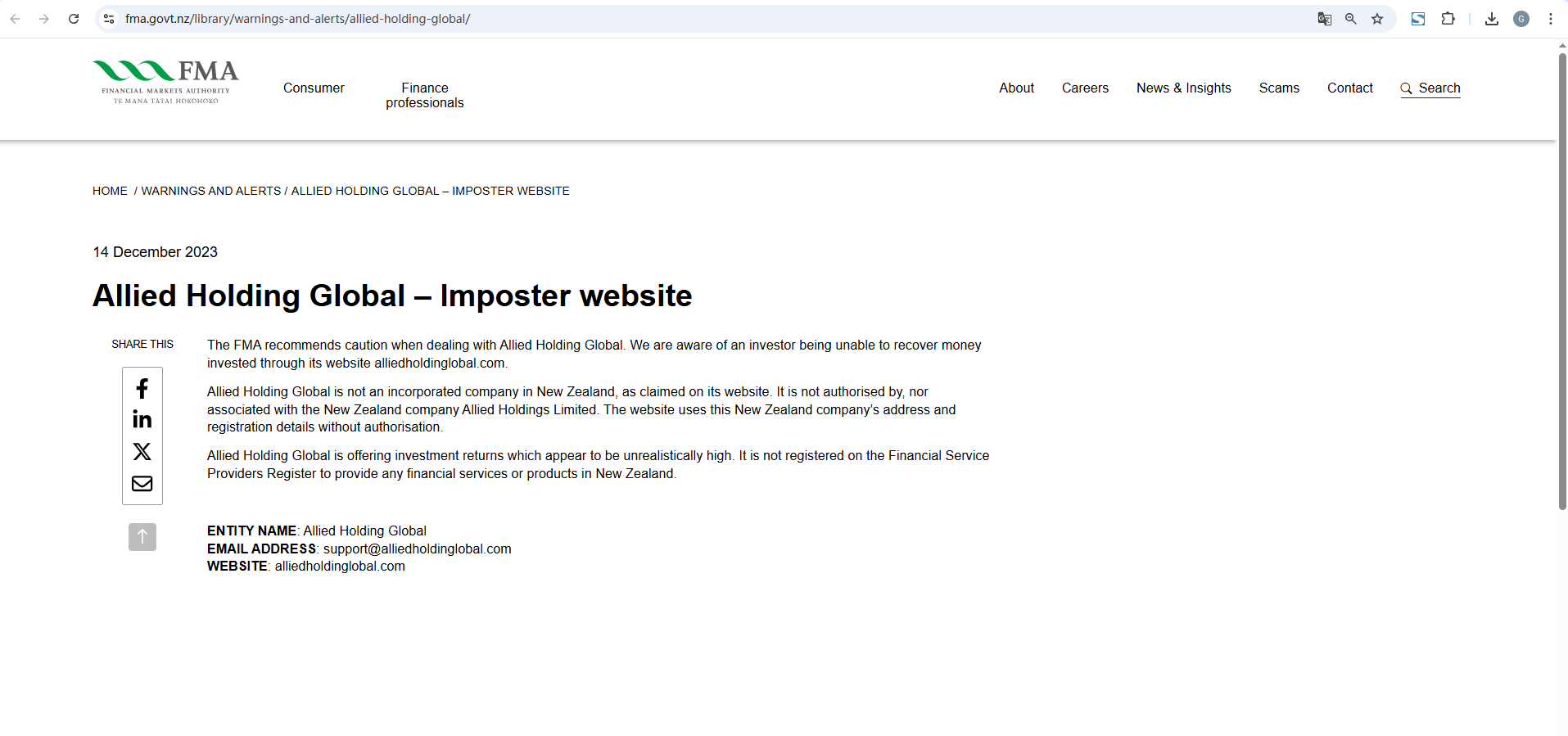
Task: Share article on X (Twitter)
Action: pos(142,451)
